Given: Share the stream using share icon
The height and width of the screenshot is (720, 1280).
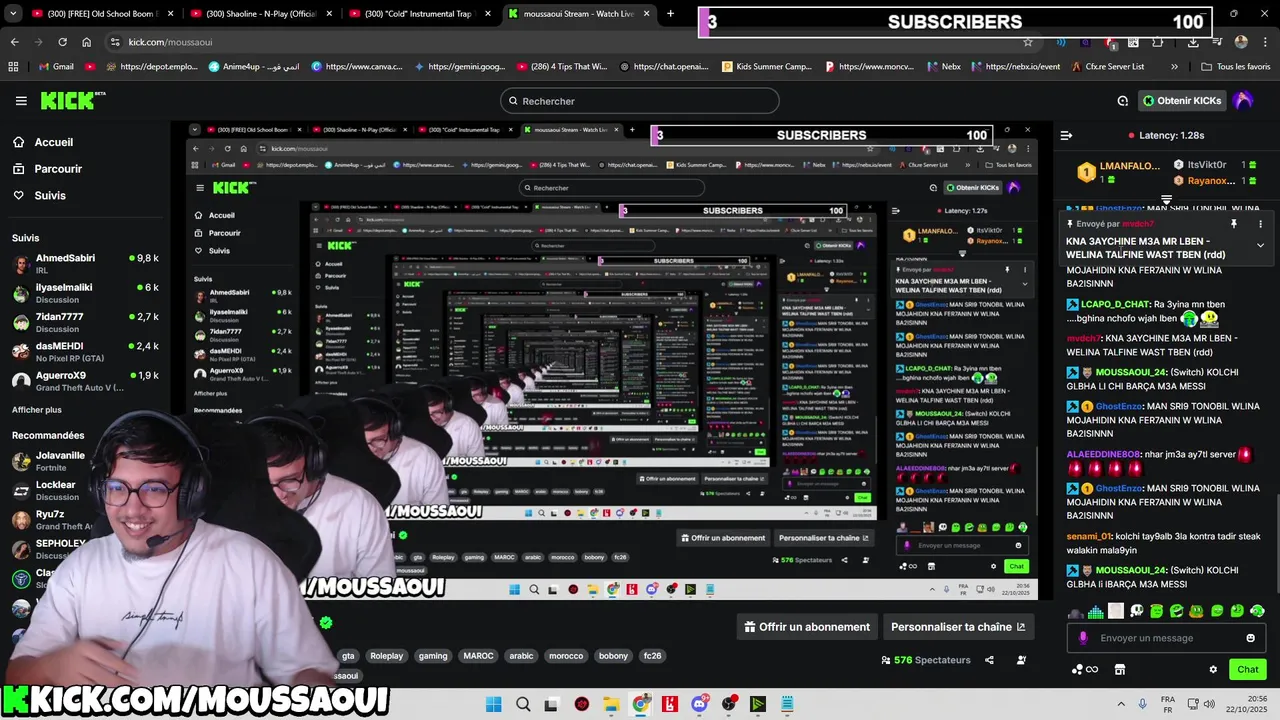Looking at the screenshot, I should pos(989,660).
